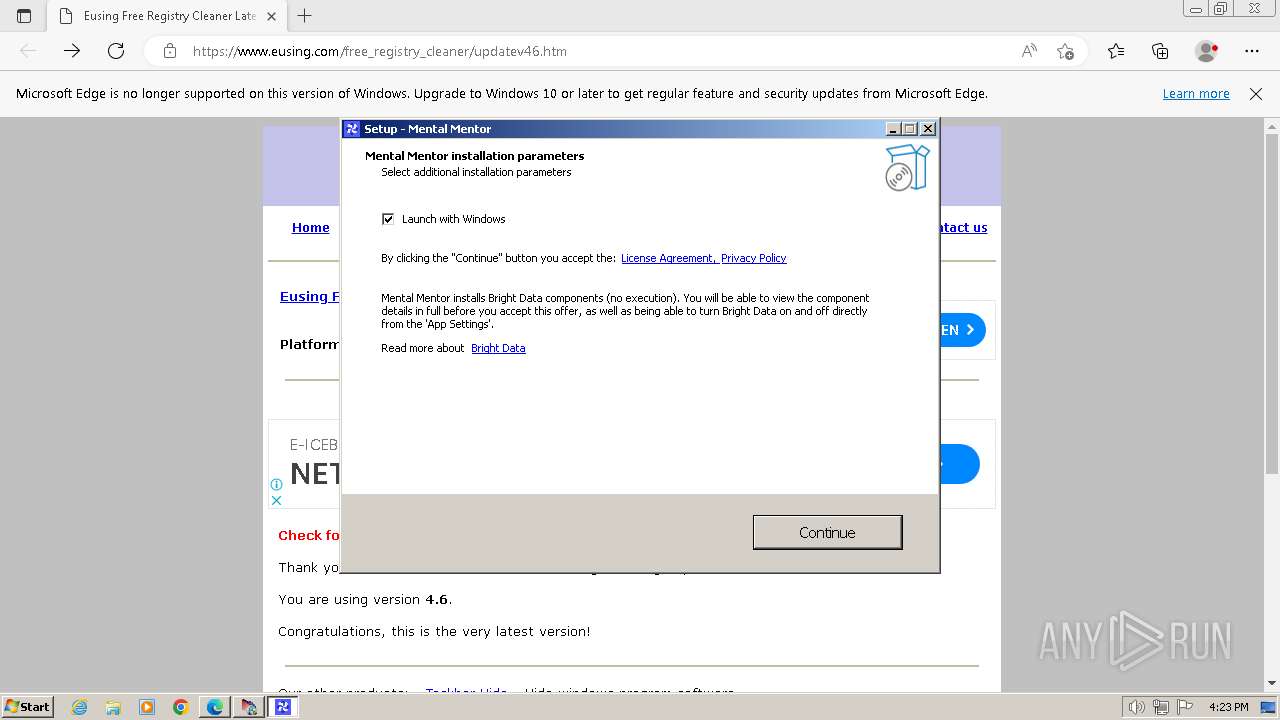Image resolution: width=1280 pixels, height=720 pixels.
Task: Add this page to favorites
Action: (1065, 51)
